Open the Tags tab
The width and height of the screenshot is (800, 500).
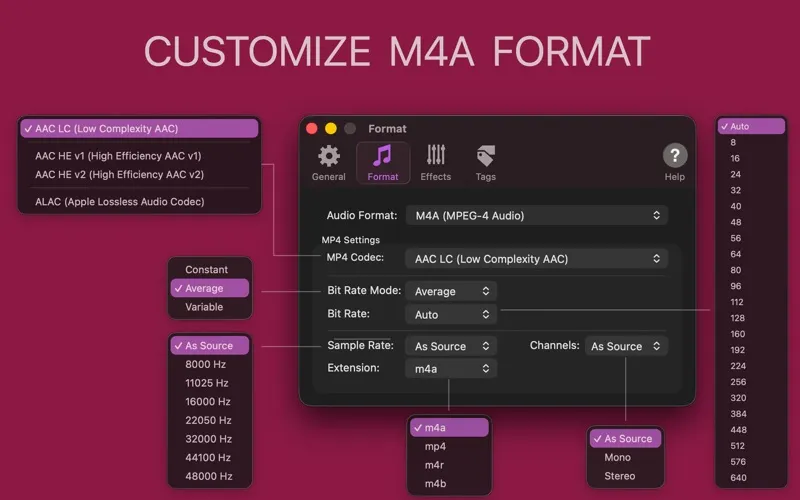485,163
